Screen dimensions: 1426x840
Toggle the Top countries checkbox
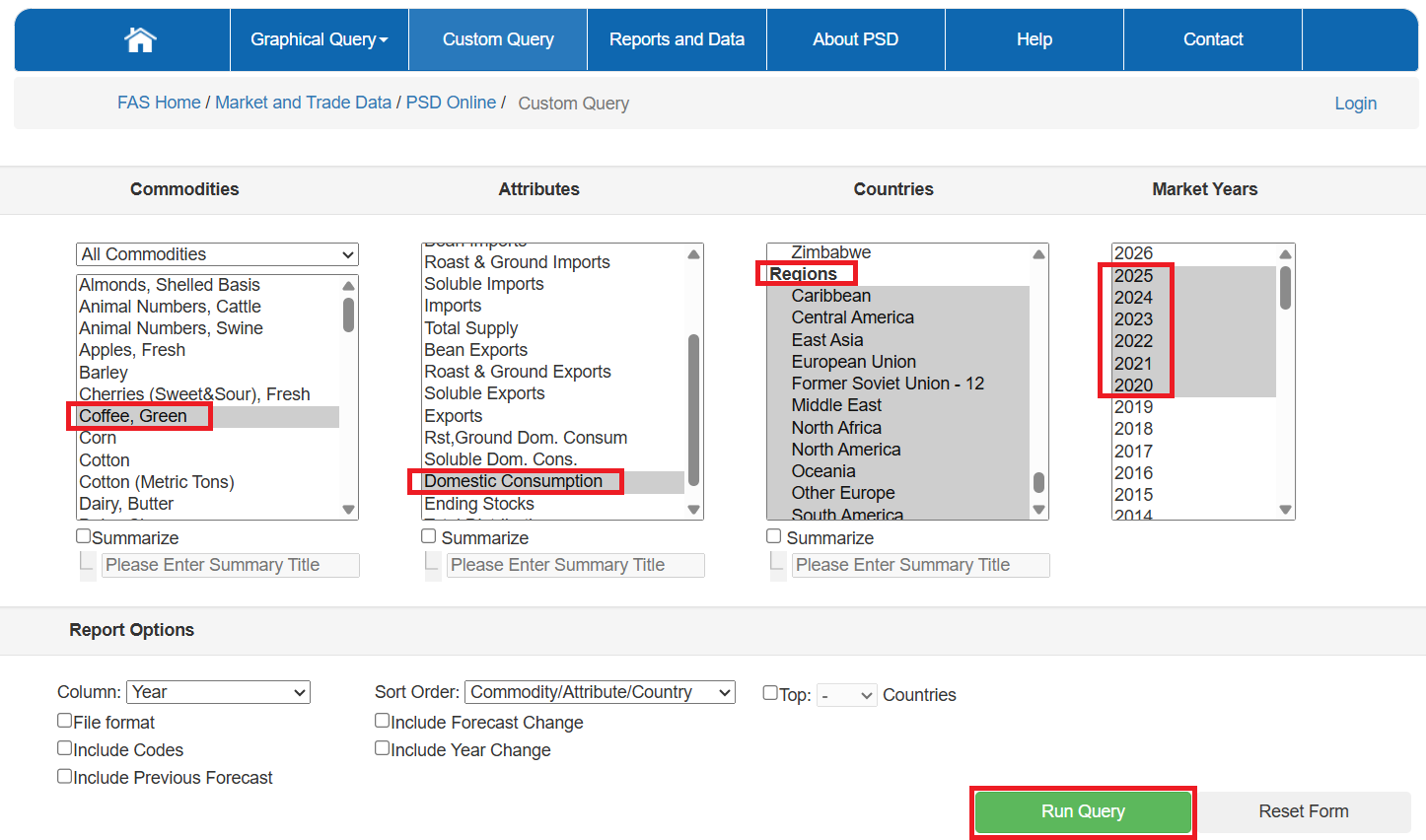(770, 693)
